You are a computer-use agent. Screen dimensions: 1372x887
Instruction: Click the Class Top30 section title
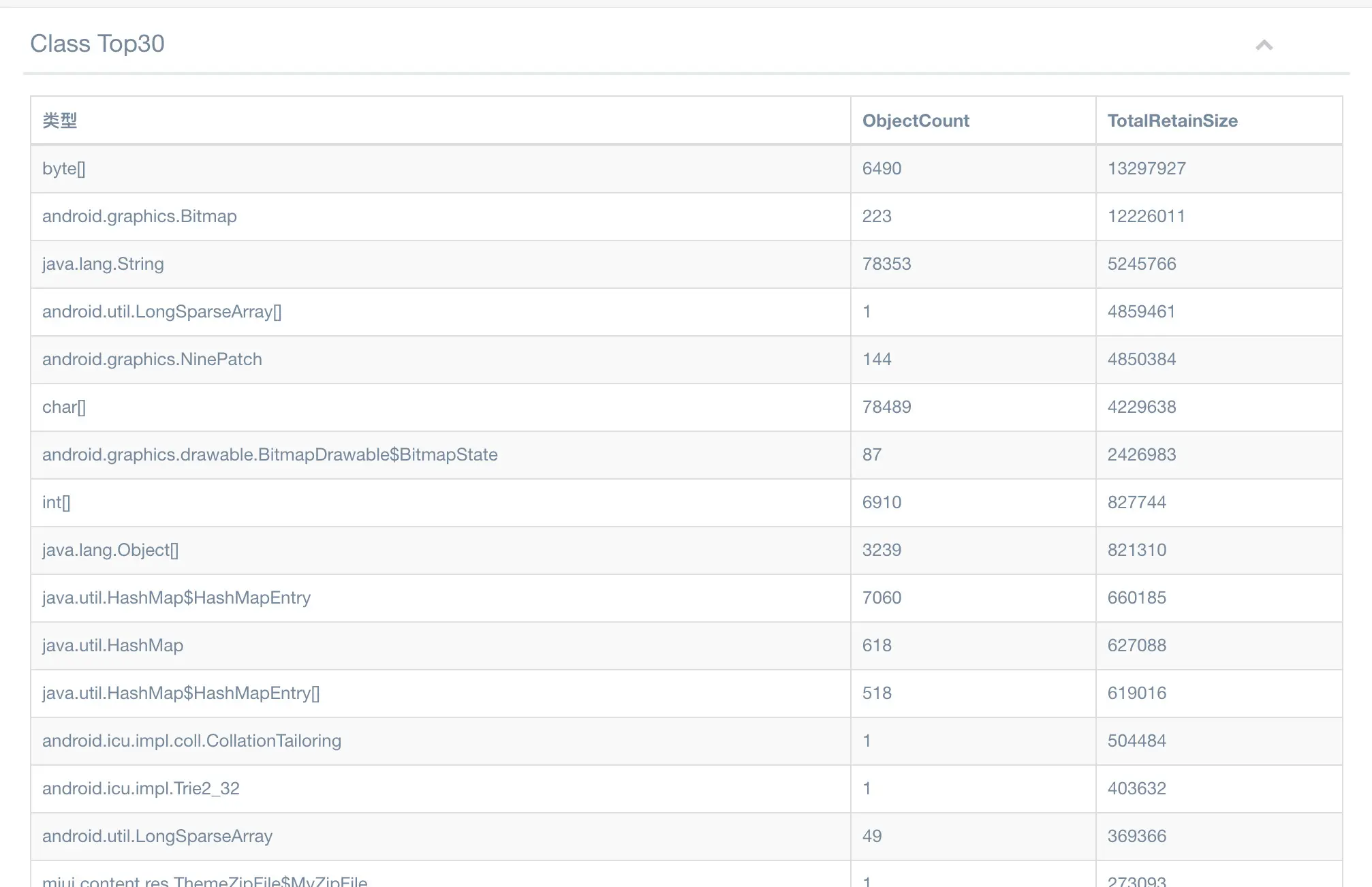tap(97, 44)
